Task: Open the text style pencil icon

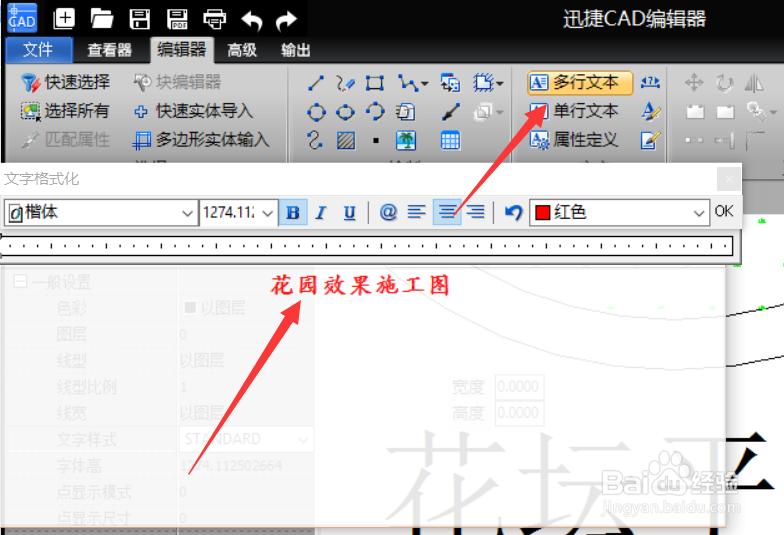Action: [650, 112]
